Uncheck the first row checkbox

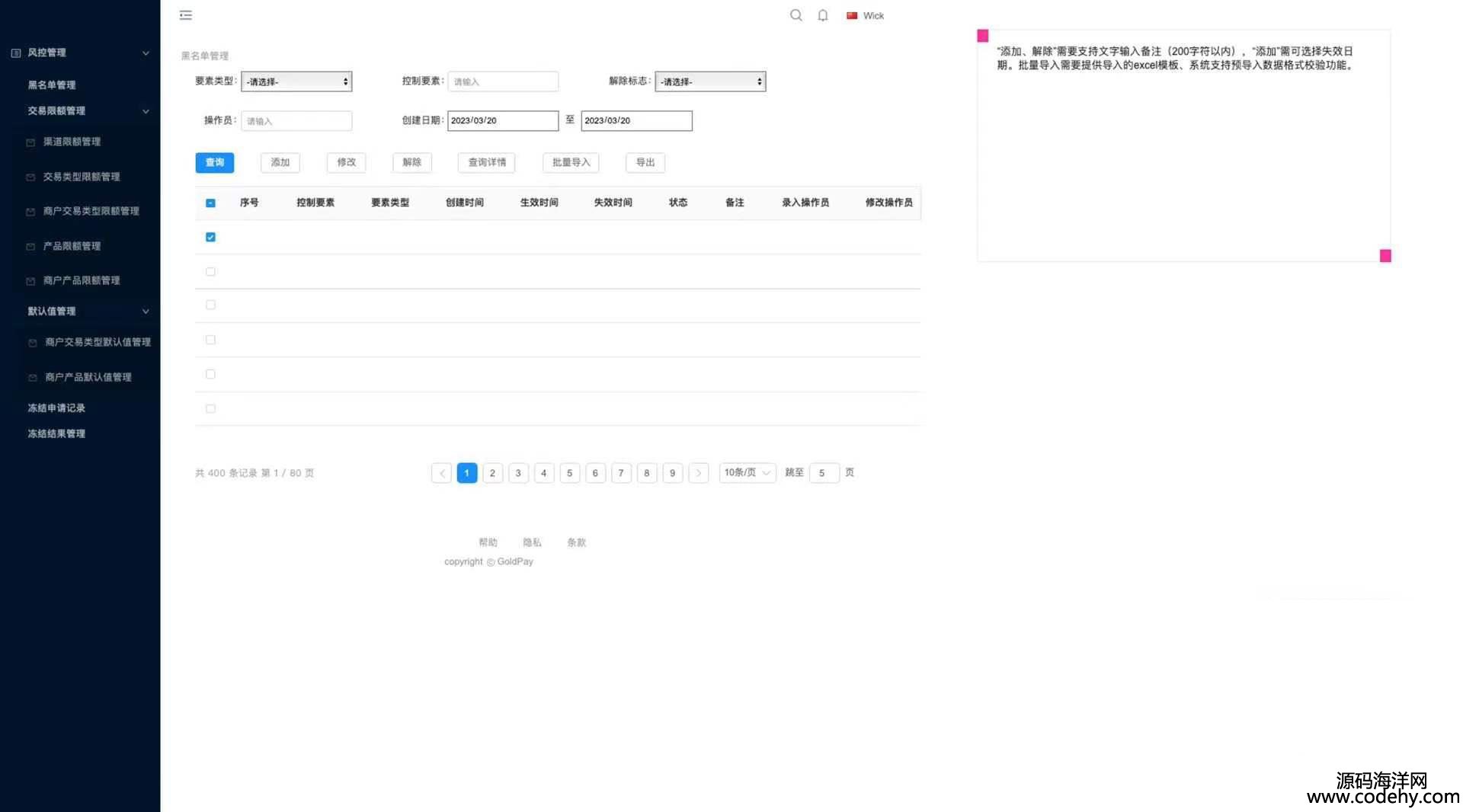pyautogui.click(x=210, y=237)
